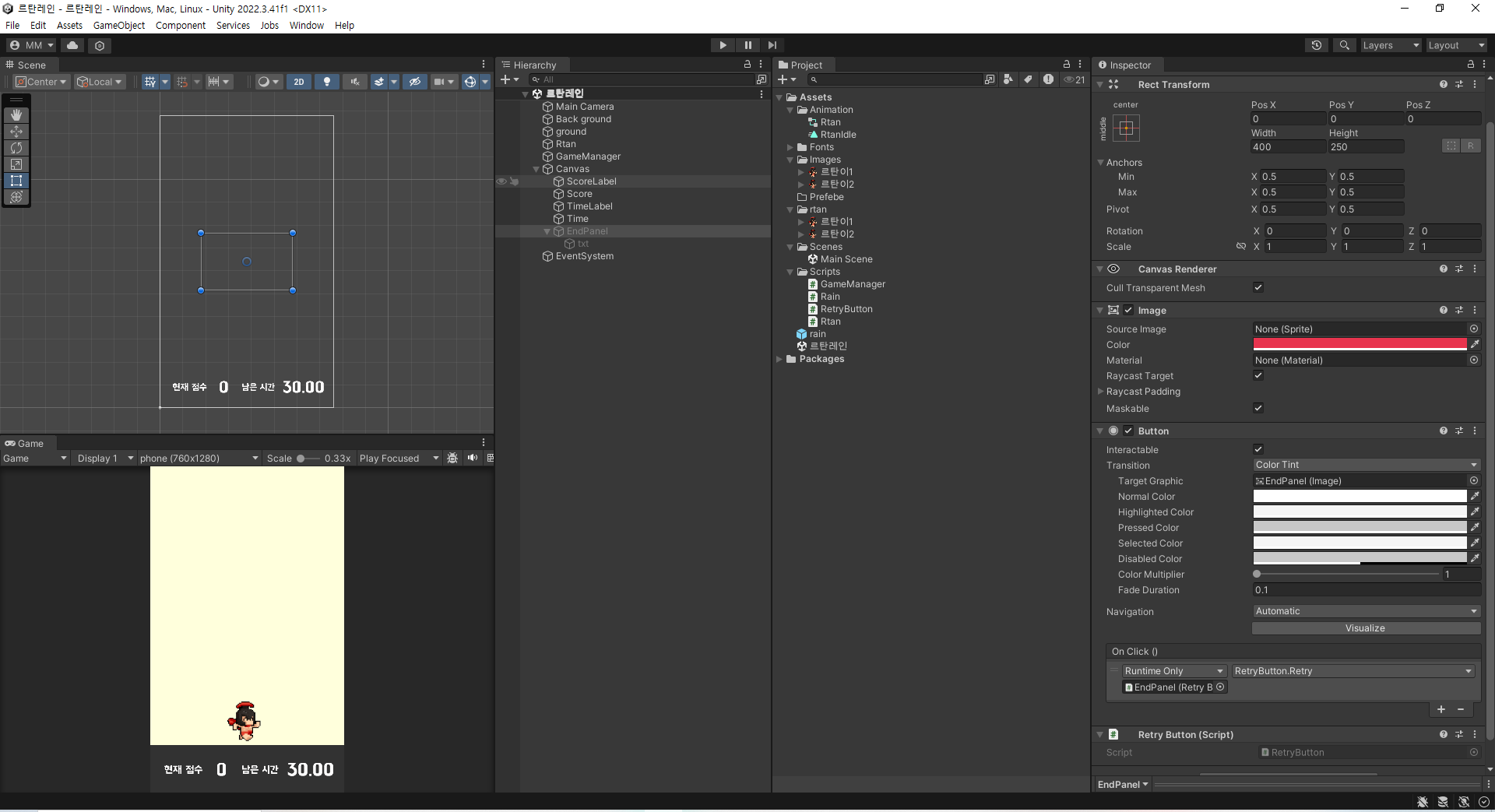Click the Pause button in the top toolbar
This screenshot has width=1495, height=812.
747,45
